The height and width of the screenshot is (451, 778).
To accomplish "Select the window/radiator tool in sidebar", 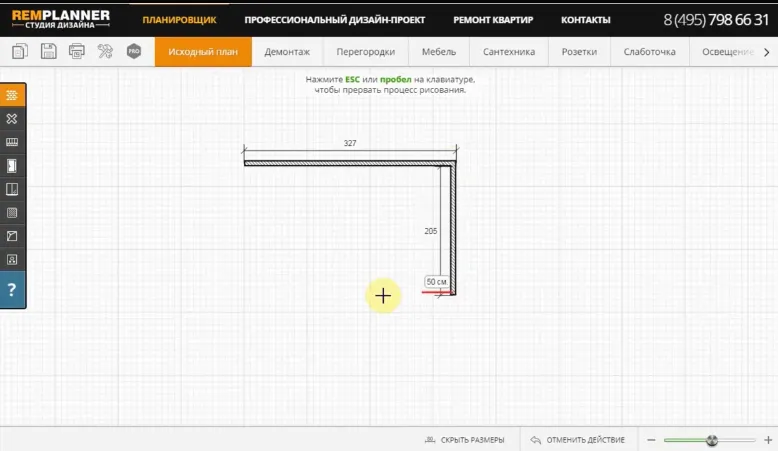I will pyautogui.click(x=12, y=142).
